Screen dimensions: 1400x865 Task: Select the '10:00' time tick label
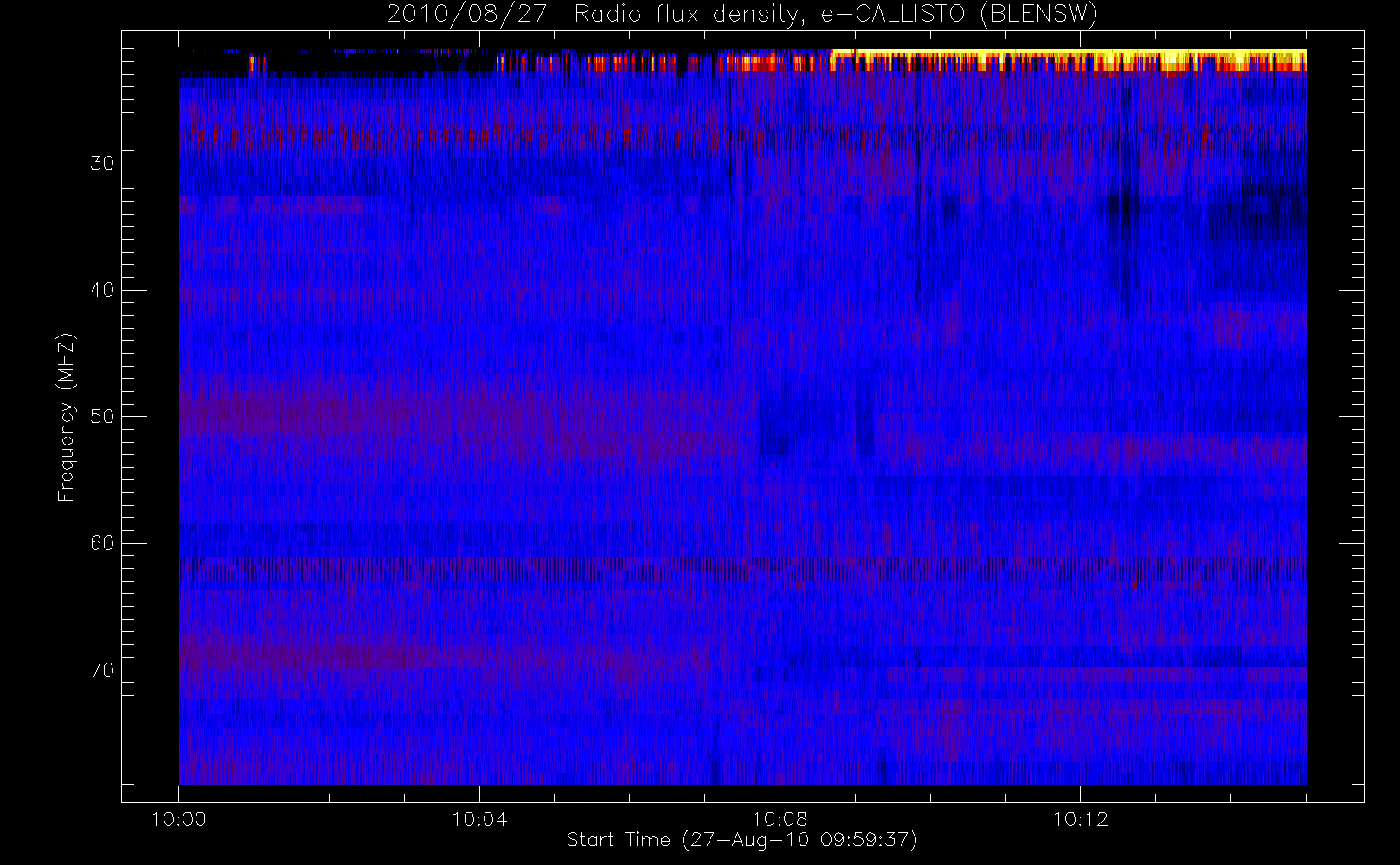point(179,819)
